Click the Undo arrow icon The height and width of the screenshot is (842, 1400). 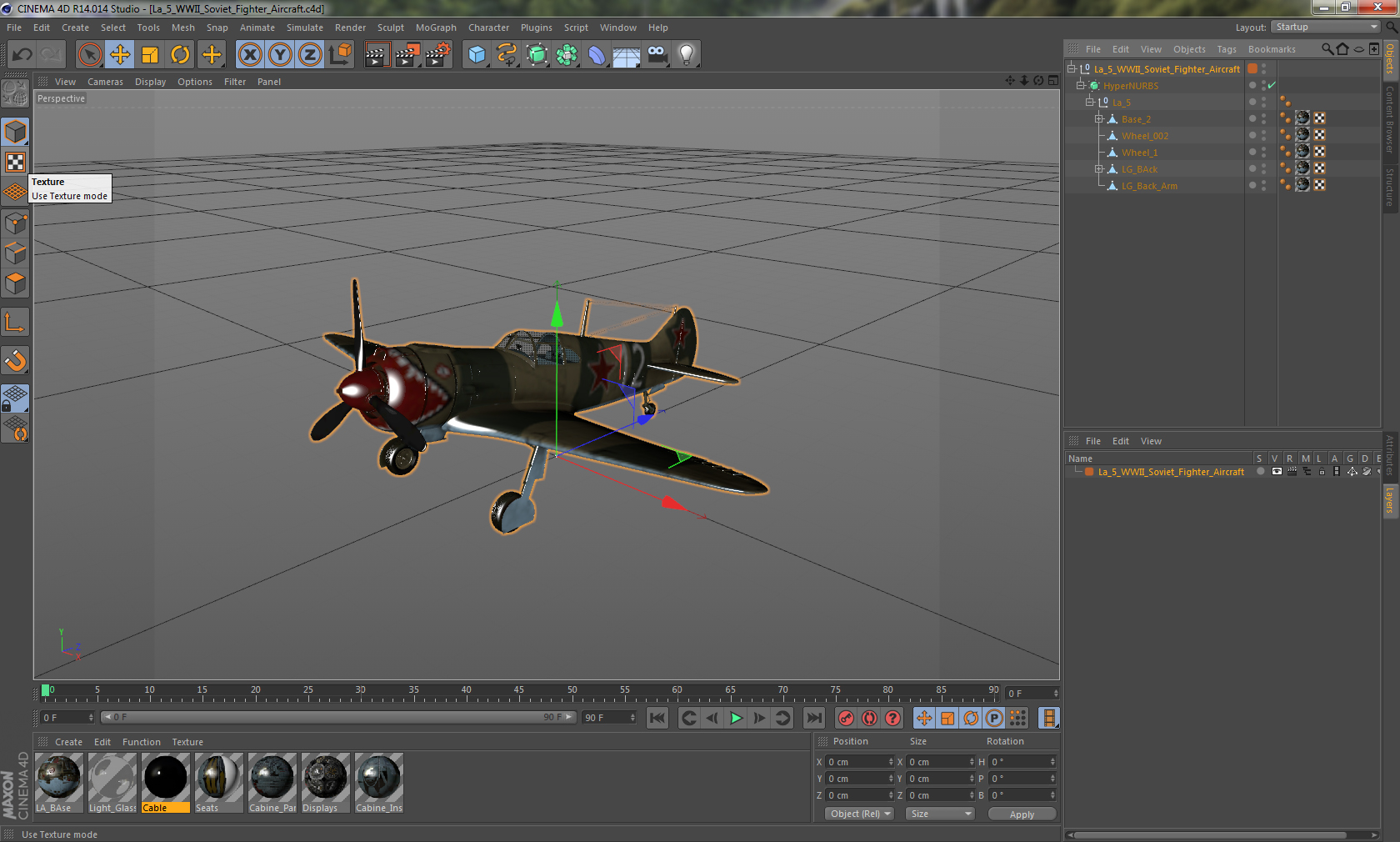(22, 55)
